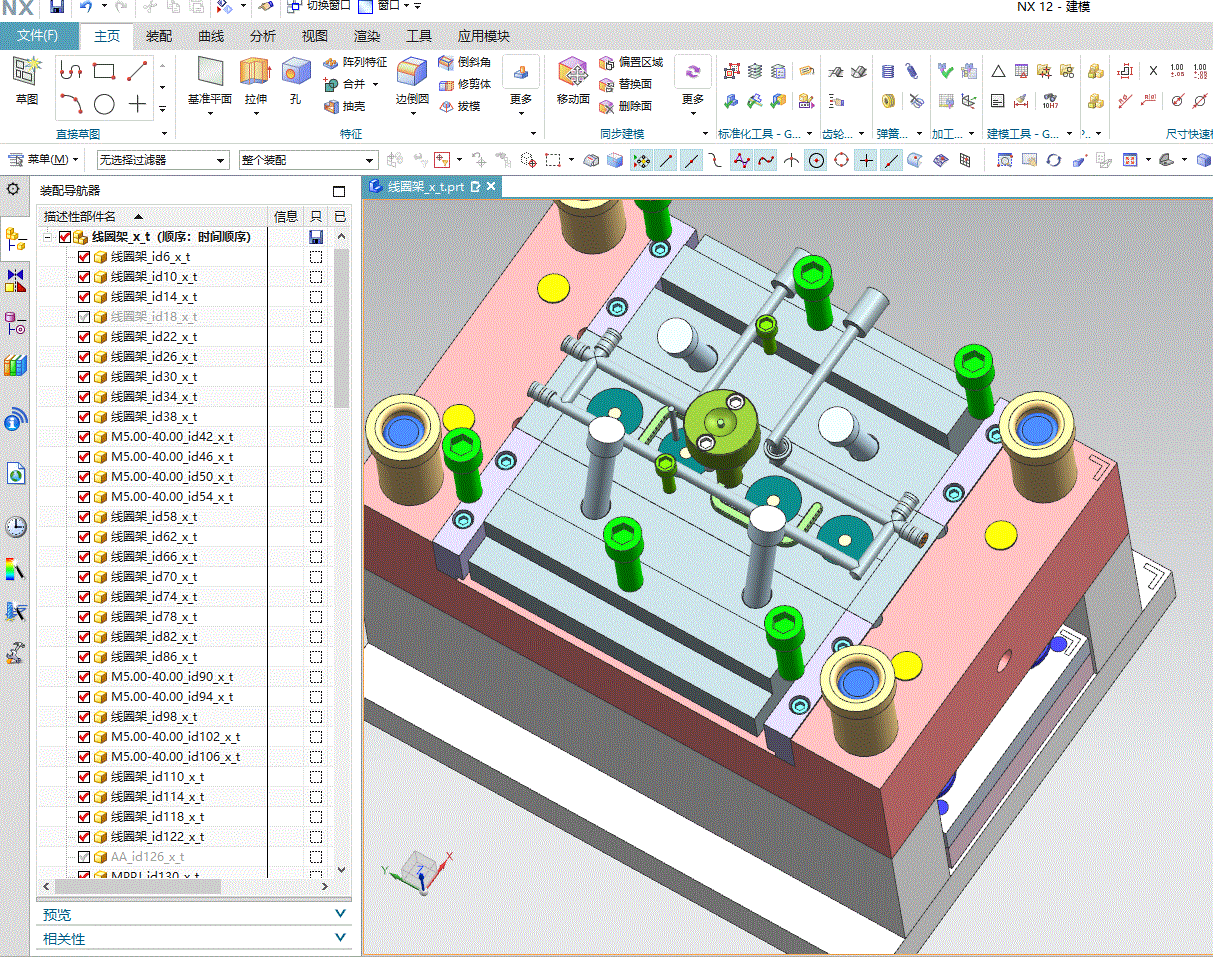
Task: Uncheck M5.00-40.00_id90_x_t component checkbox
Action: tap(84, 677)
